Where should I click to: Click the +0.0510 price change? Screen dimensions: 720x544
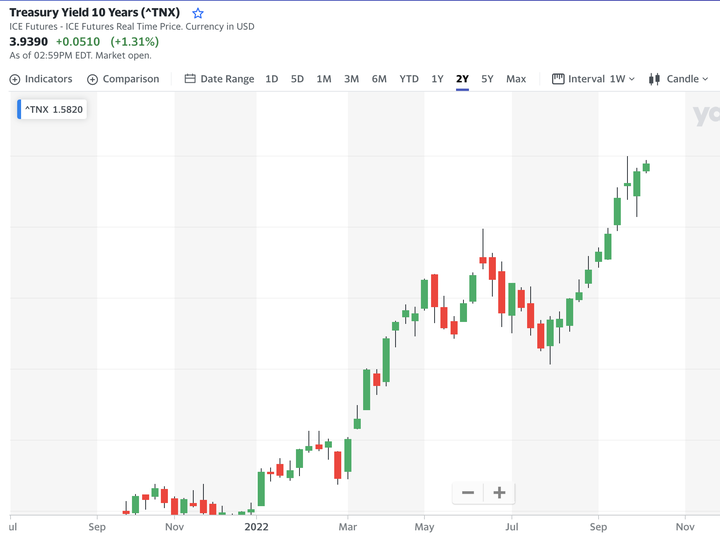pos(78,42)
